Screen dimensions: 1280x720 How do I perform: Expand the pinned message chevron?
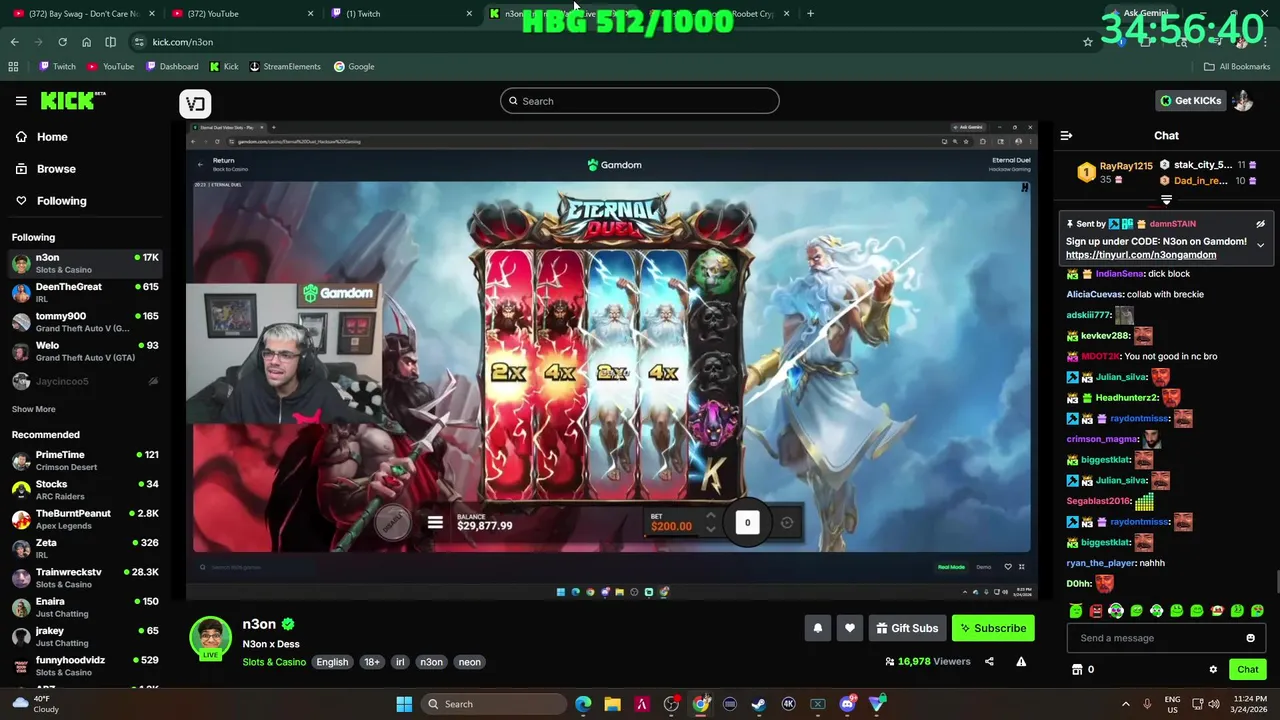pos(1260,245)
